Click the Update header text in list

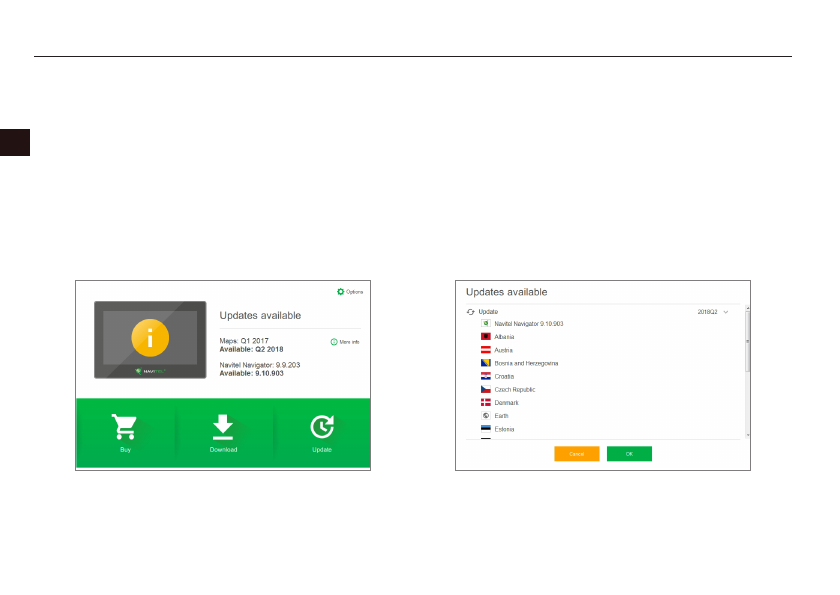488,312
